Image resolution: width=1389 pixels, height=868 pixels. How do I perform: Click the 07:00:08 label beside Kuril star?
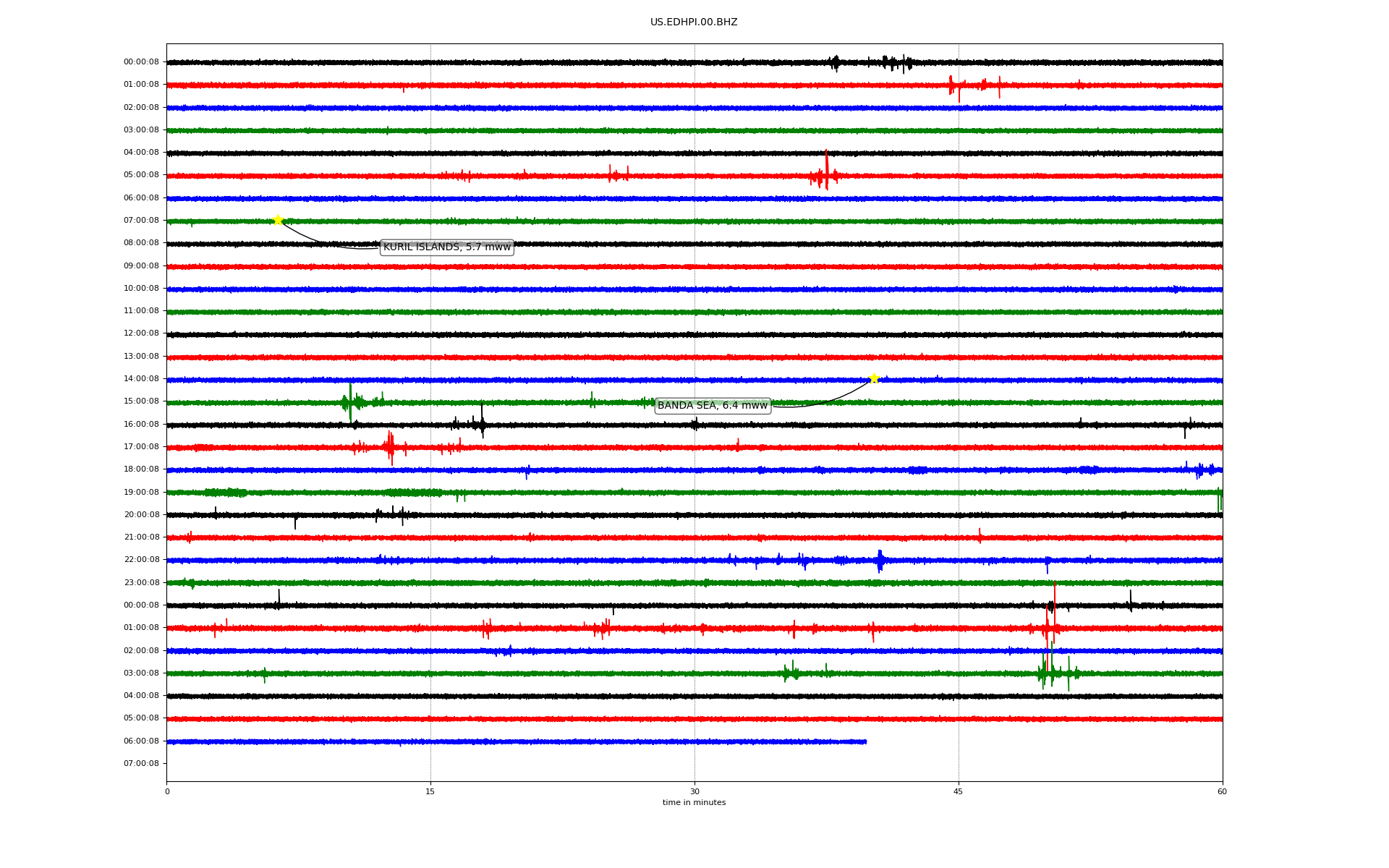point(141,221)
